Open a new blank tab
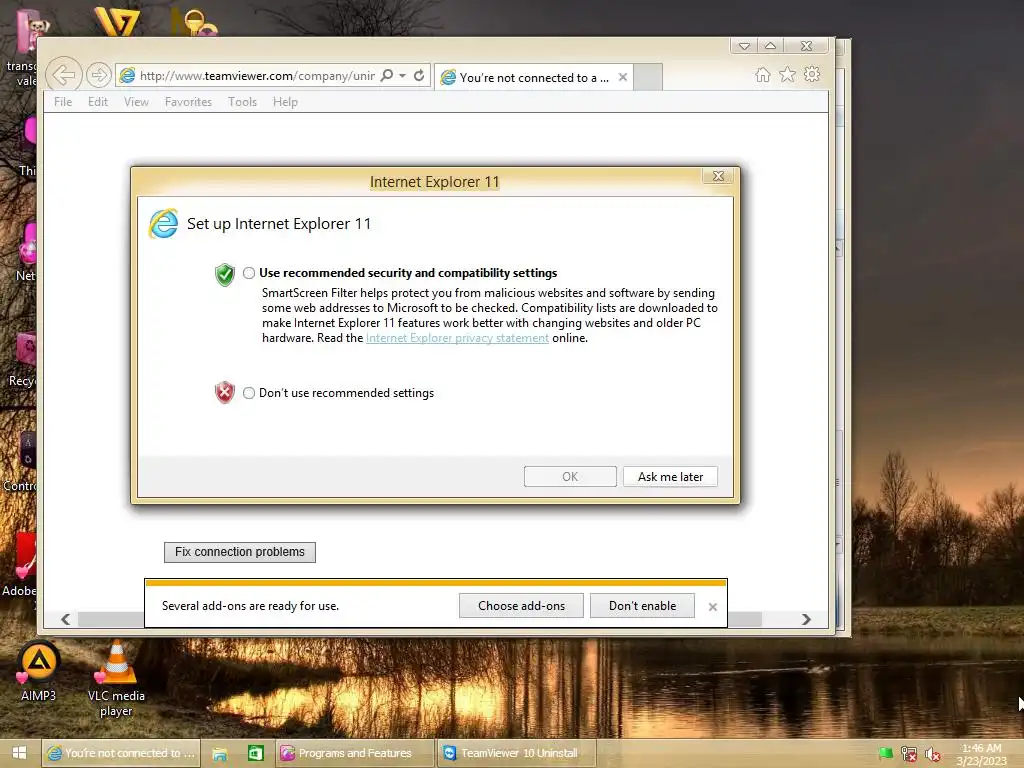Screen dimensions: 1024x768 coord(648,77)
